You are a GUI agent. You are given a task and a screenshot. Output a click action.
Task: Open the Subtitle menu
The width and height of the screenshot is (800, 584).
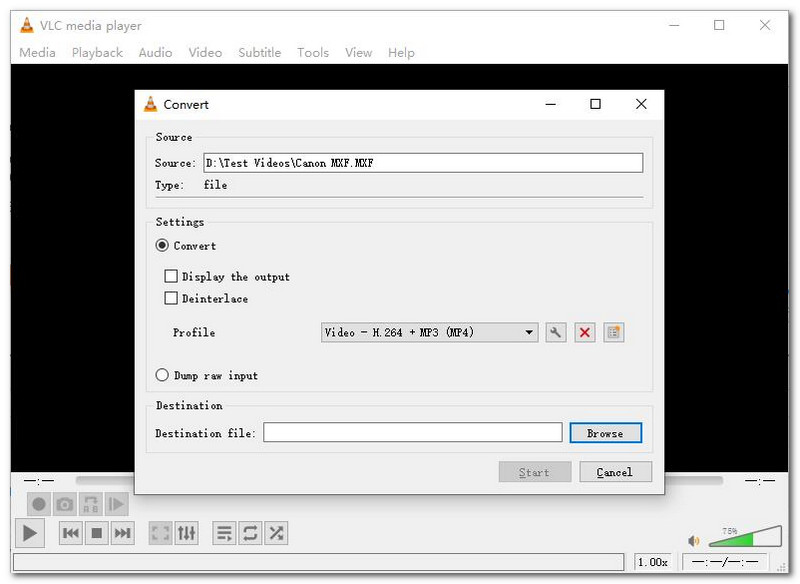(259, 53)
